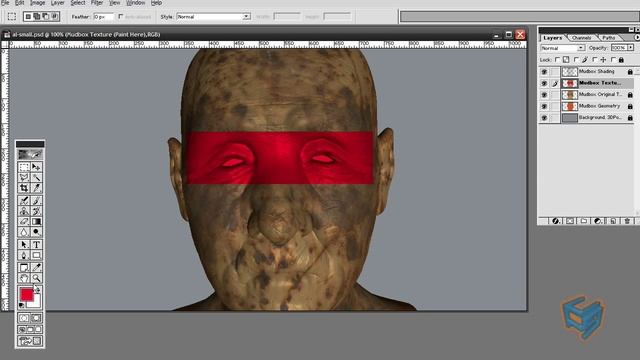Select the Slice tool
Viewport: 640px width, 360px height.
click(36, 188)
